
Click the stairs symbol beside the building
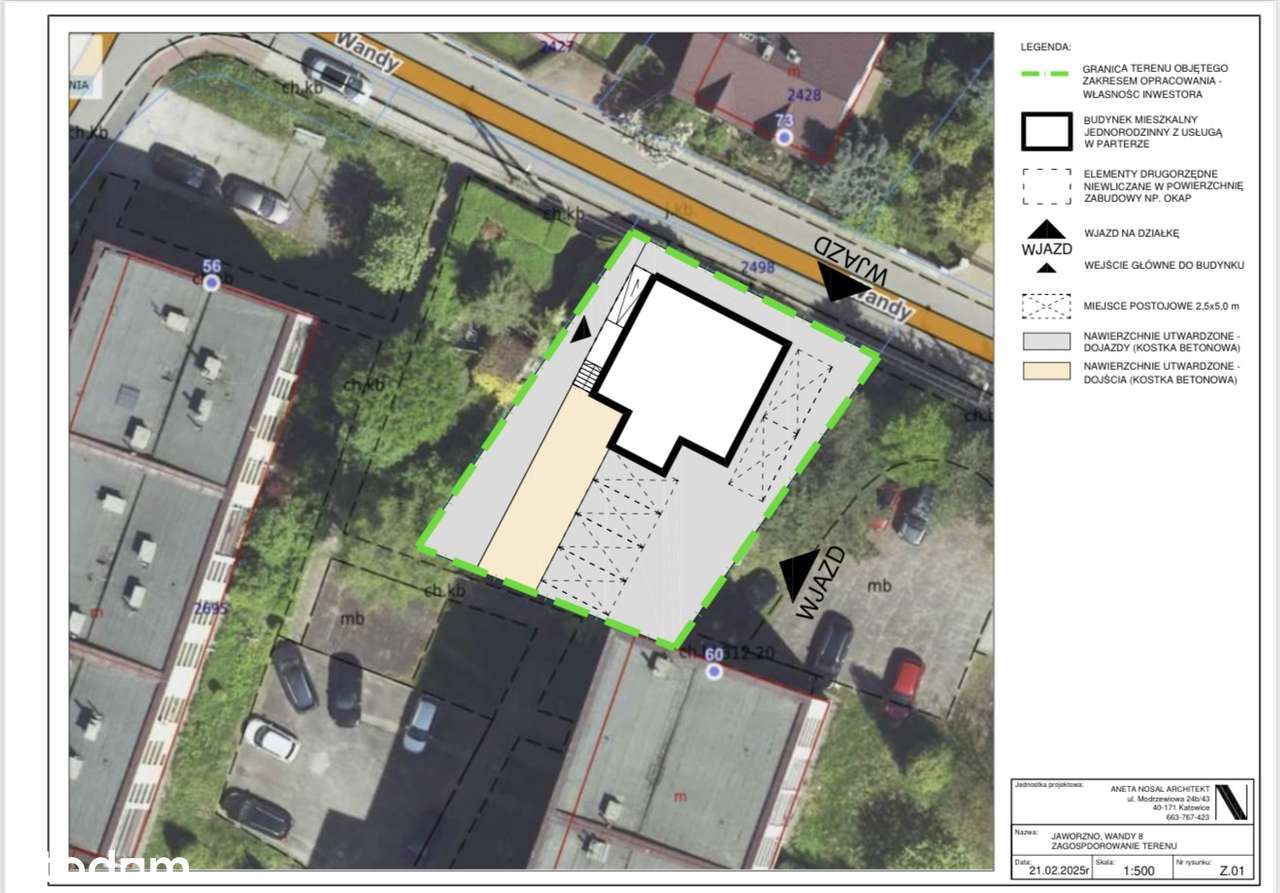point(589,376)
